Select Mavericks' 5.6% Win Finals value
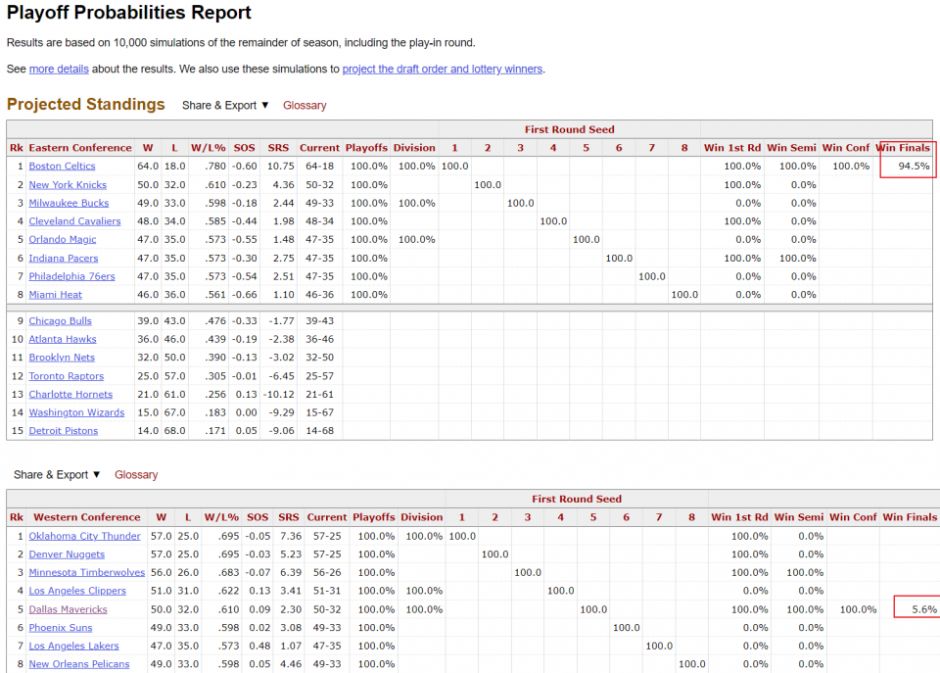The height and width of the screenshot is (673, 940). point(924,609)
